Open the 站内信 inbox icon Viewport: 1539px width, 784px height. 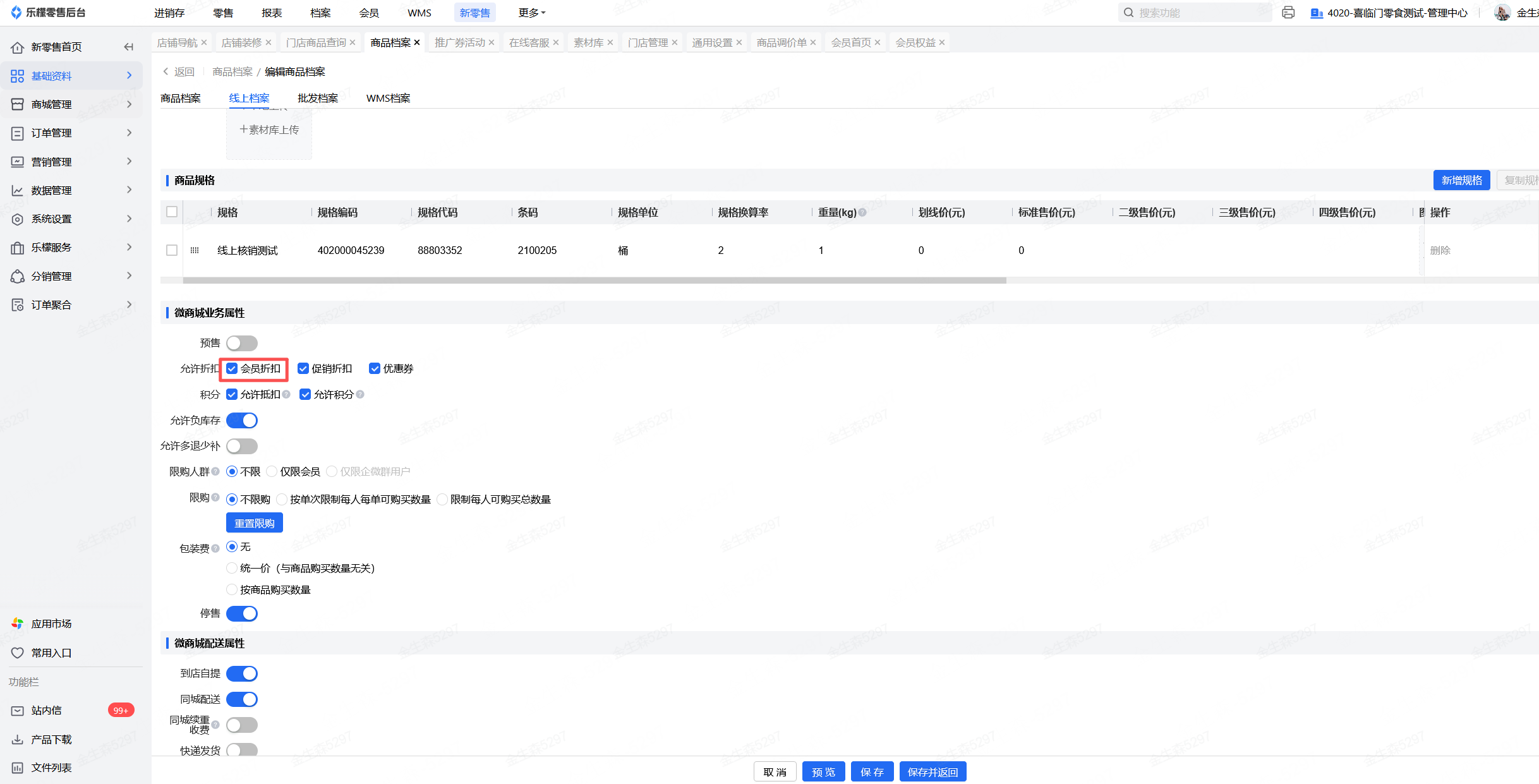click(x=18, y=711)
